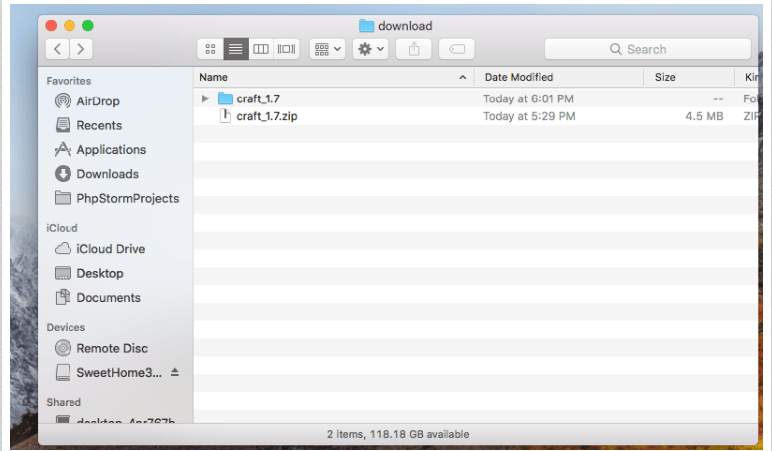The width and height of the screenshot is (772, 451).
Task: Close the Finder window with red button
Action: tap(51, 26)
